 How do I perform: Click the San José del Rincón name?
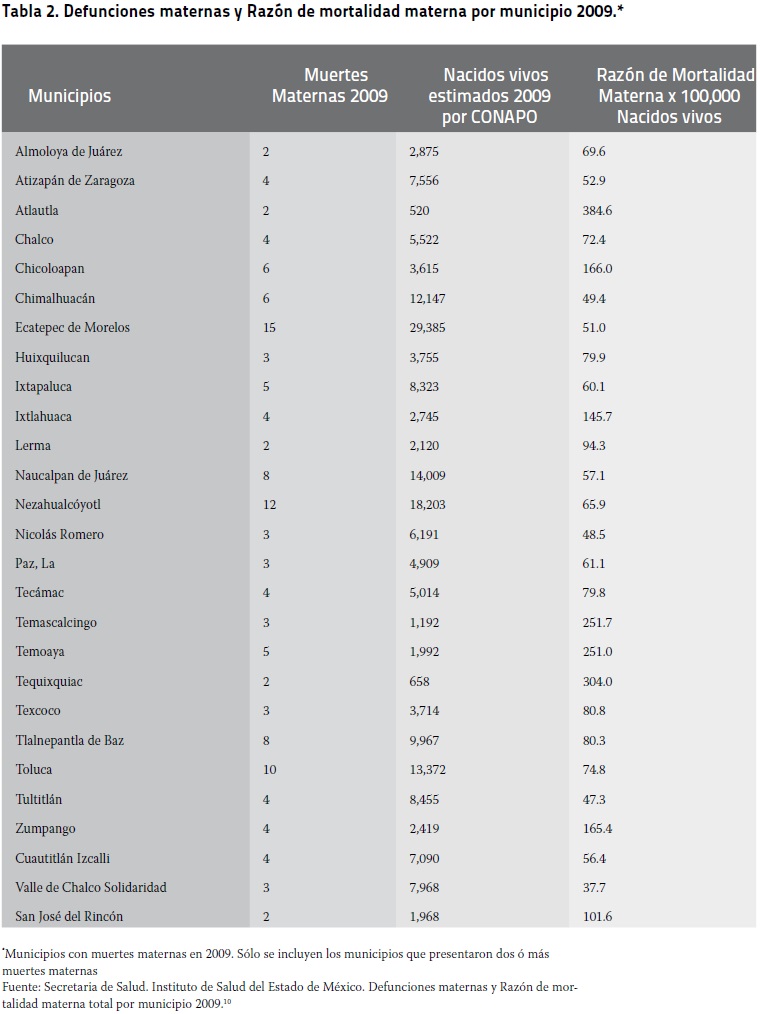pos(70,916)
